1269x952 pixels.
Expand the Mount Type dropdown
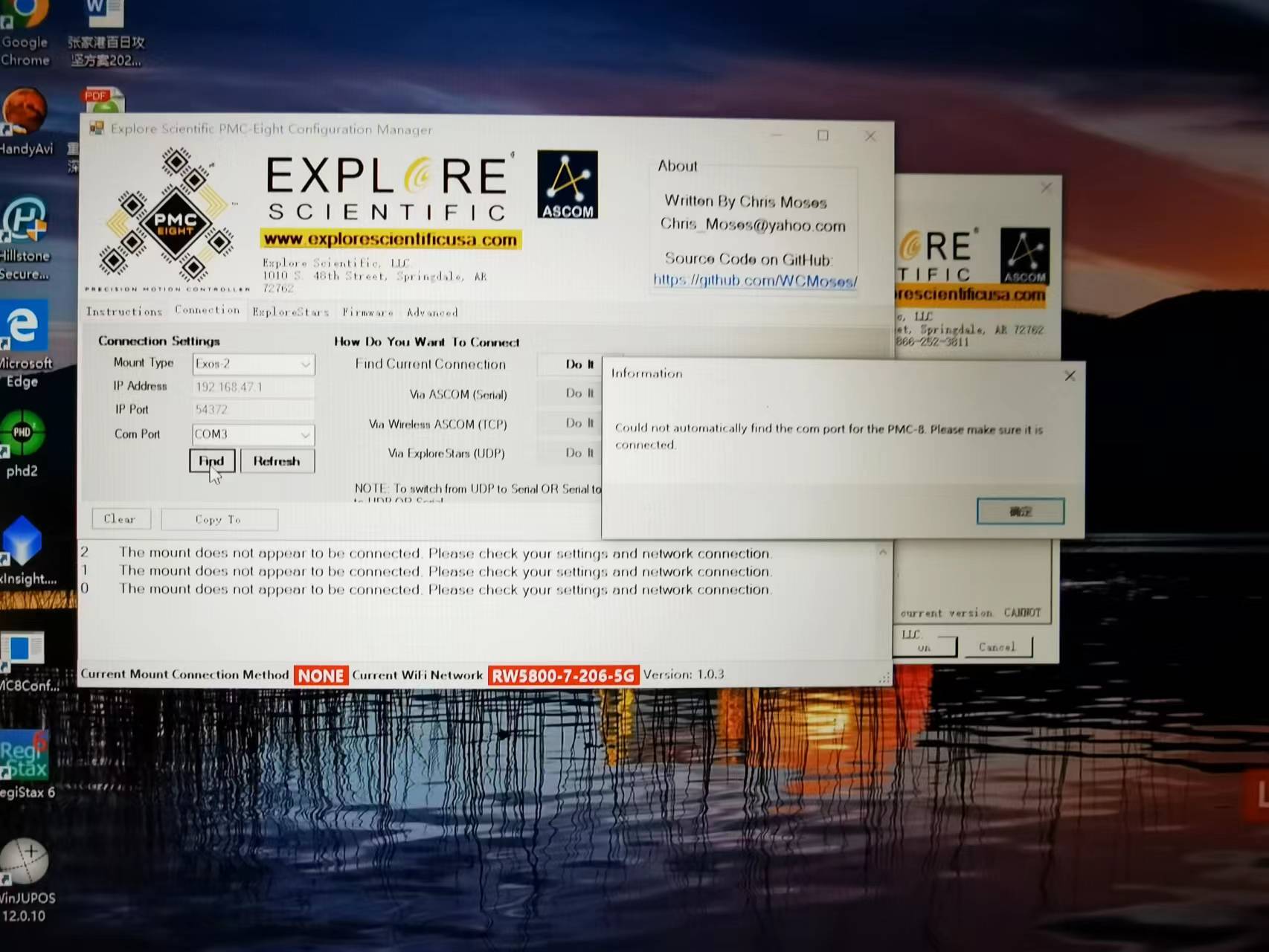(x=305, y=364)
